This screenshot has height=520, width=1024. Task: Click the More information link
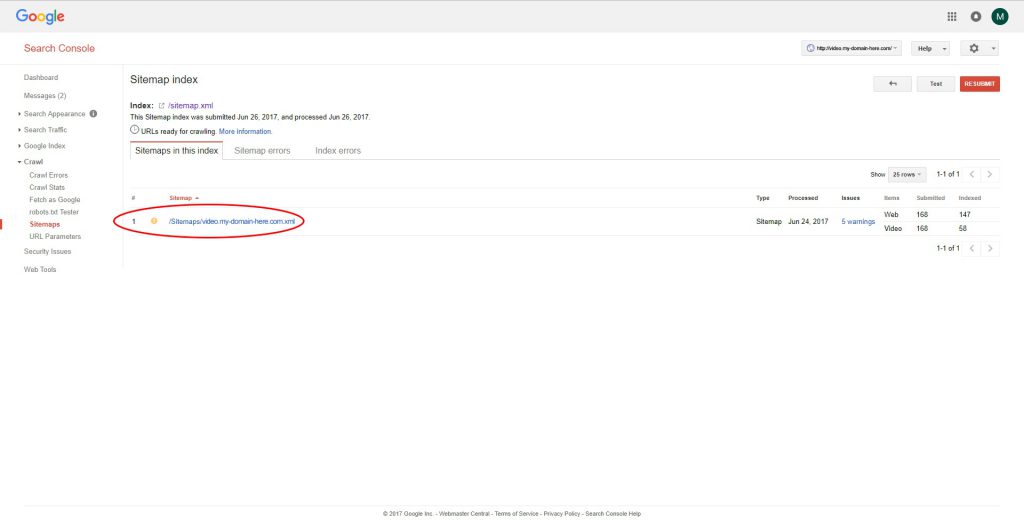pos(245,131)
